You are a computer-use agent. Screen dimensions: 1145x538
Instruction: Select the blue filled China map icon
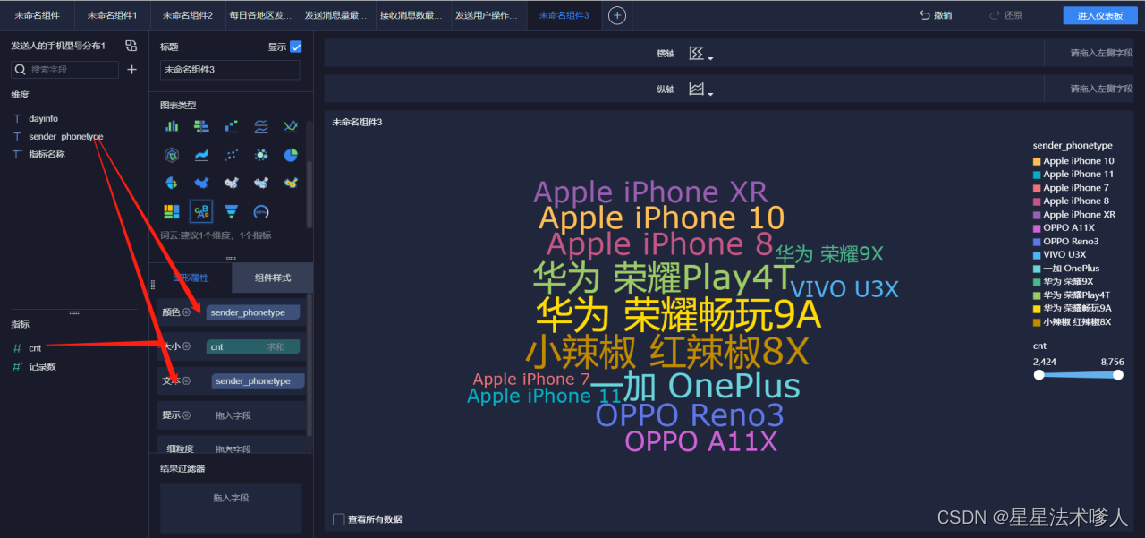202,182
